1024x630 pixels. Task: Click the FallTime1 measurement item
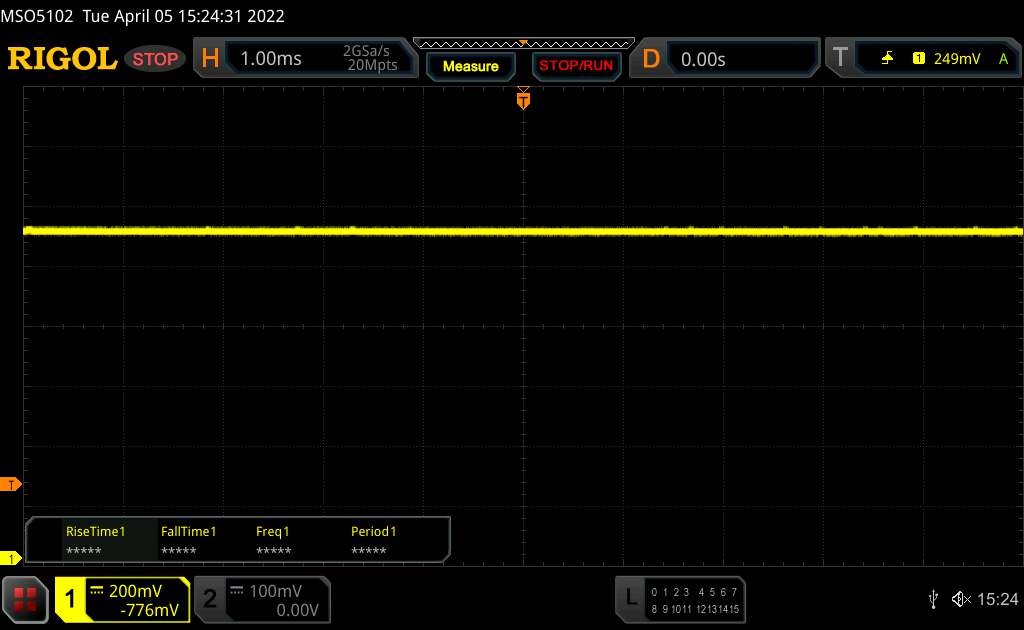(188, 540)
